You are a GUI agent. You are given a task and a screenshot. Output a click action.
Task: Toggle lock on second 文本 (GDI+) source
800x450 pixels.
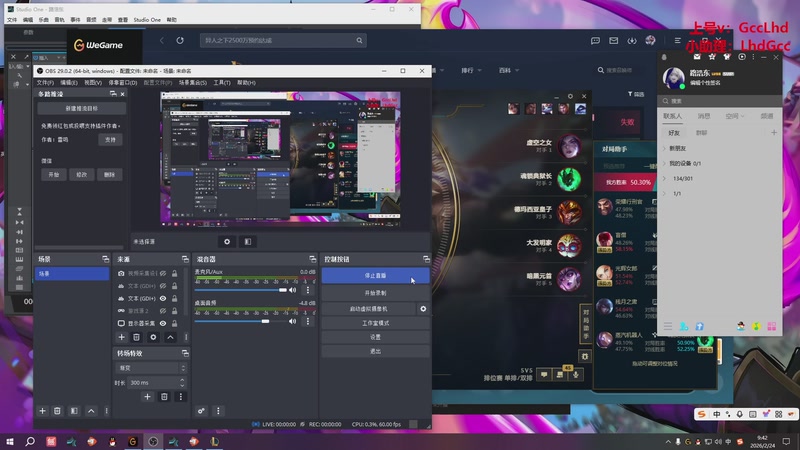coord(174,298)
